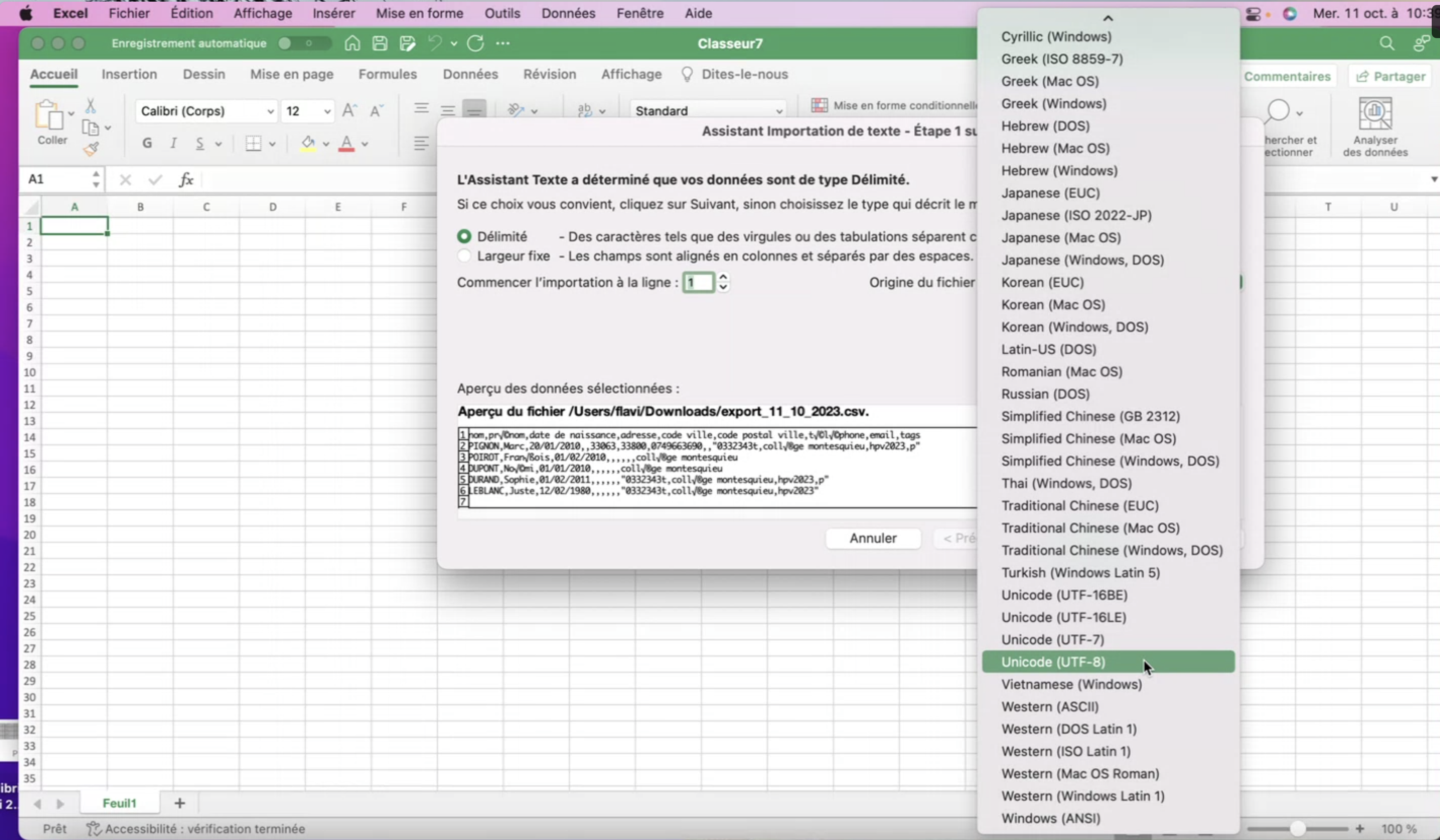Click the wrap text ab icon
Image resolution: width=1440 pixels, height=840 pixels.
coord(585,110)
